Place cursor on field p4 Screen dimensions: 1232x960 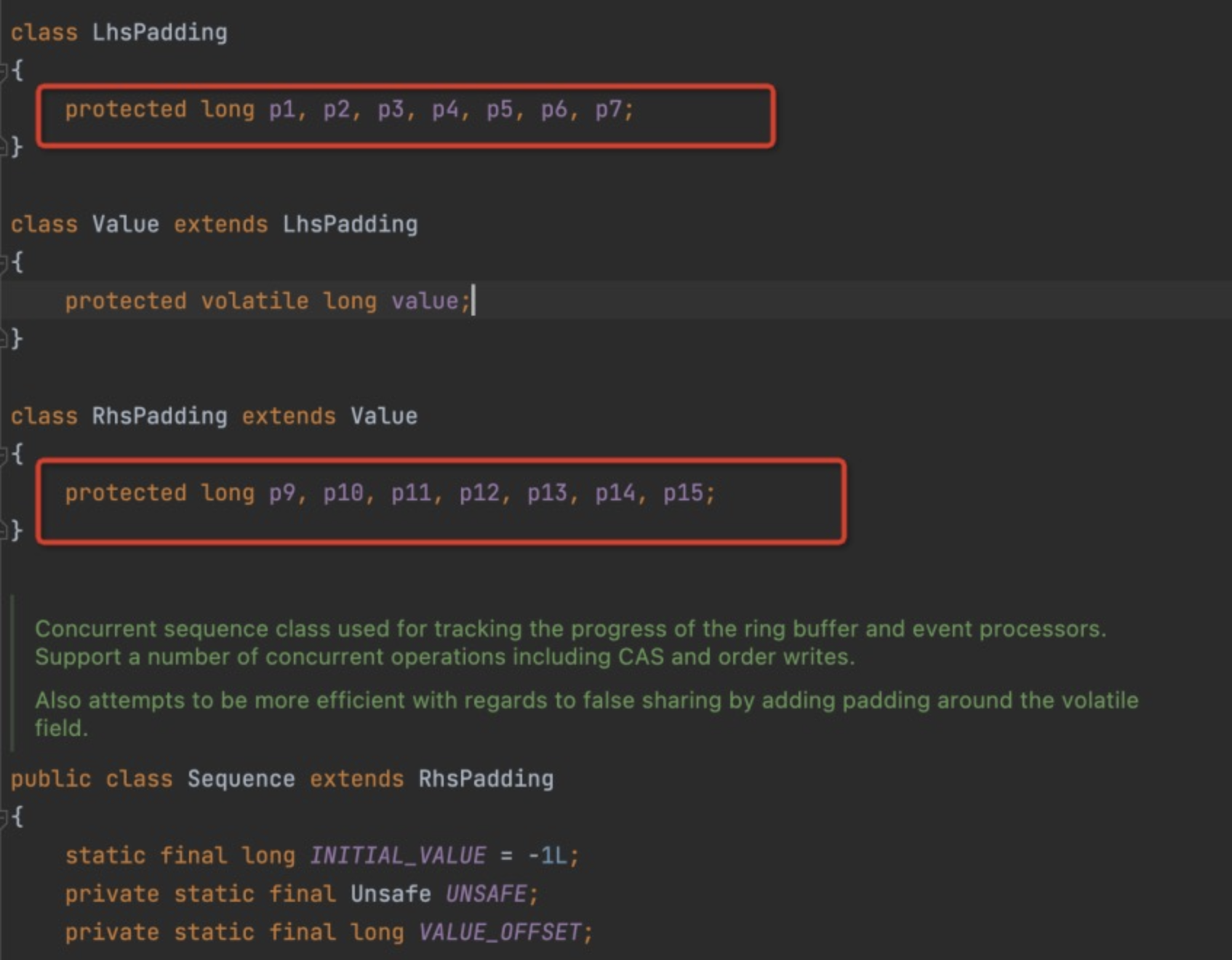tap(445, 110)
